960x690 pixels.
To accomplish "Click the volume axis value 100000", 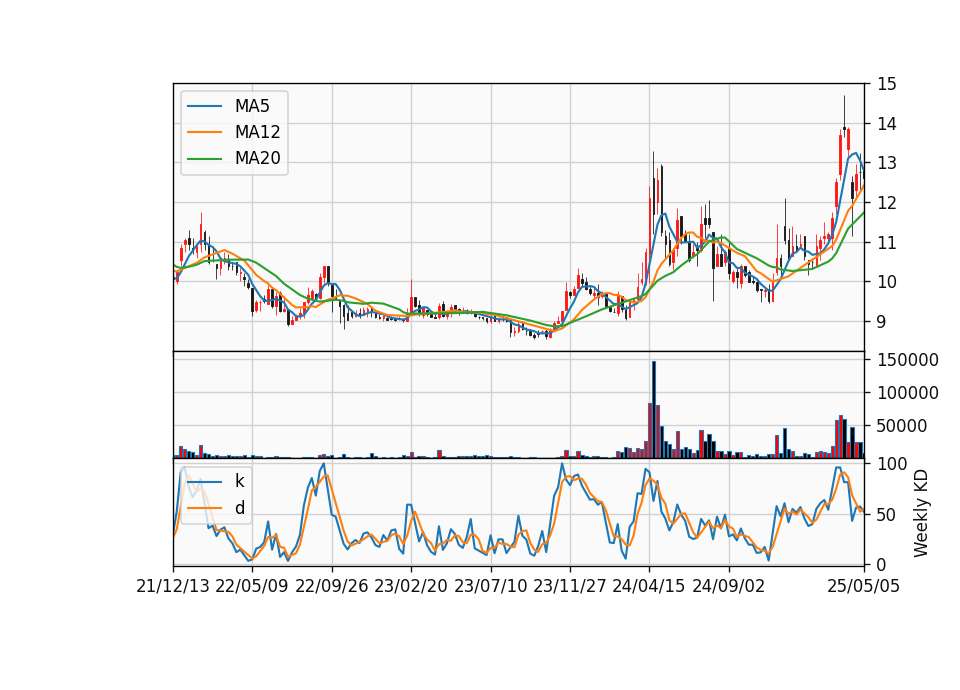I will tap(908, 393).
